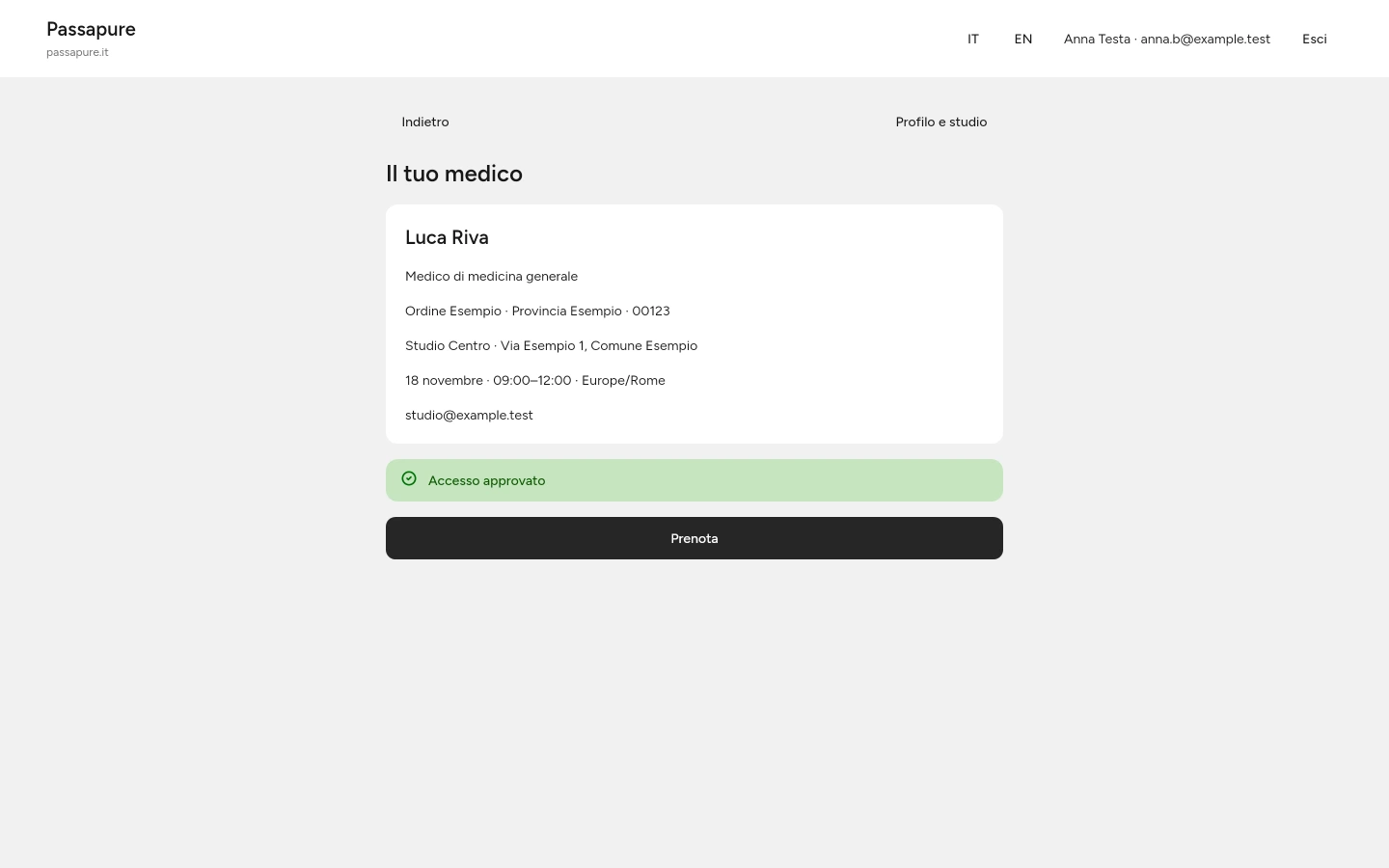Go back using the Indietro button
The image size is (1389, 868).
425,122
